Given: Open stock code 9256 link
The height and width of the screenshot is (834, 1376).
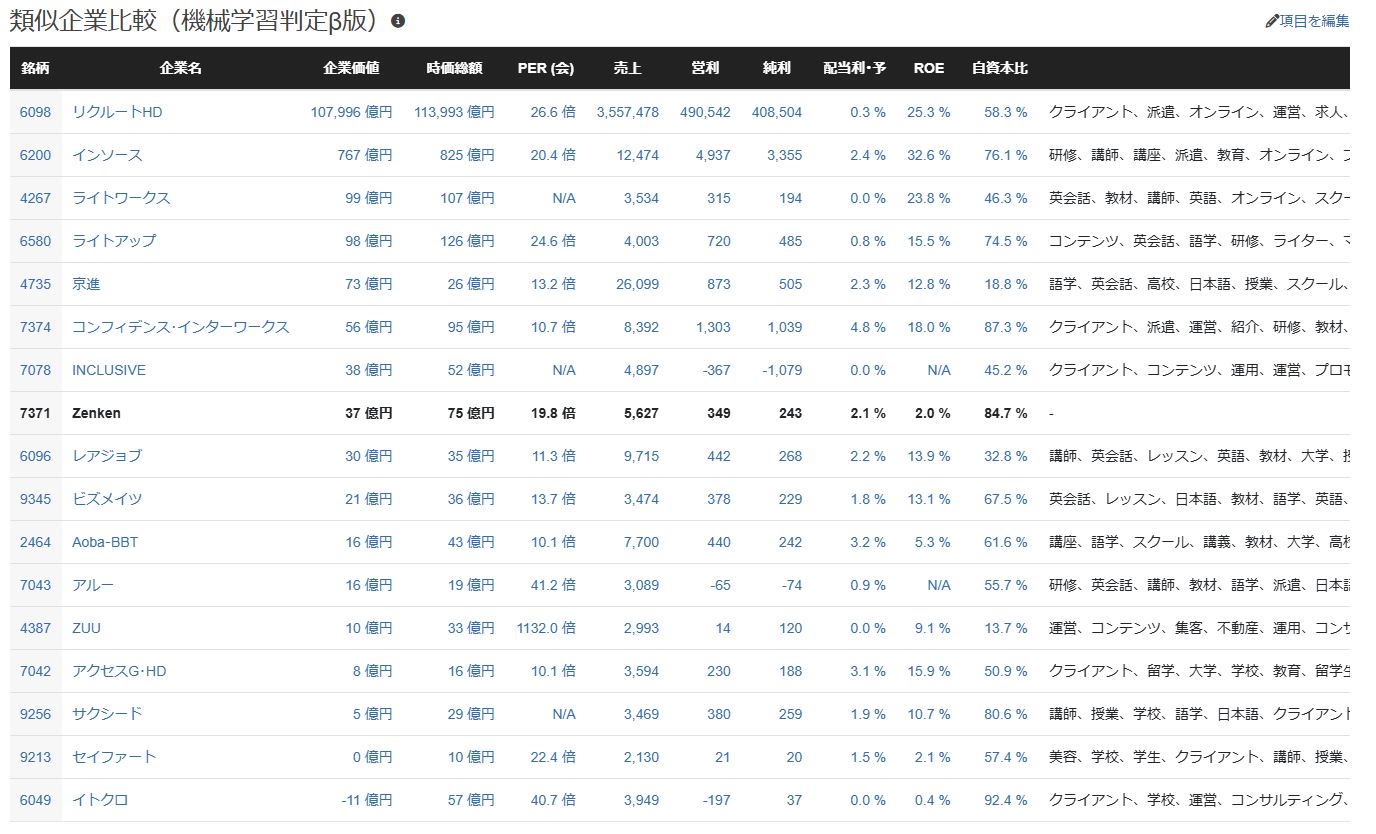Looking at the screenshot, I should pyautogui.click(x=35, y=714).
